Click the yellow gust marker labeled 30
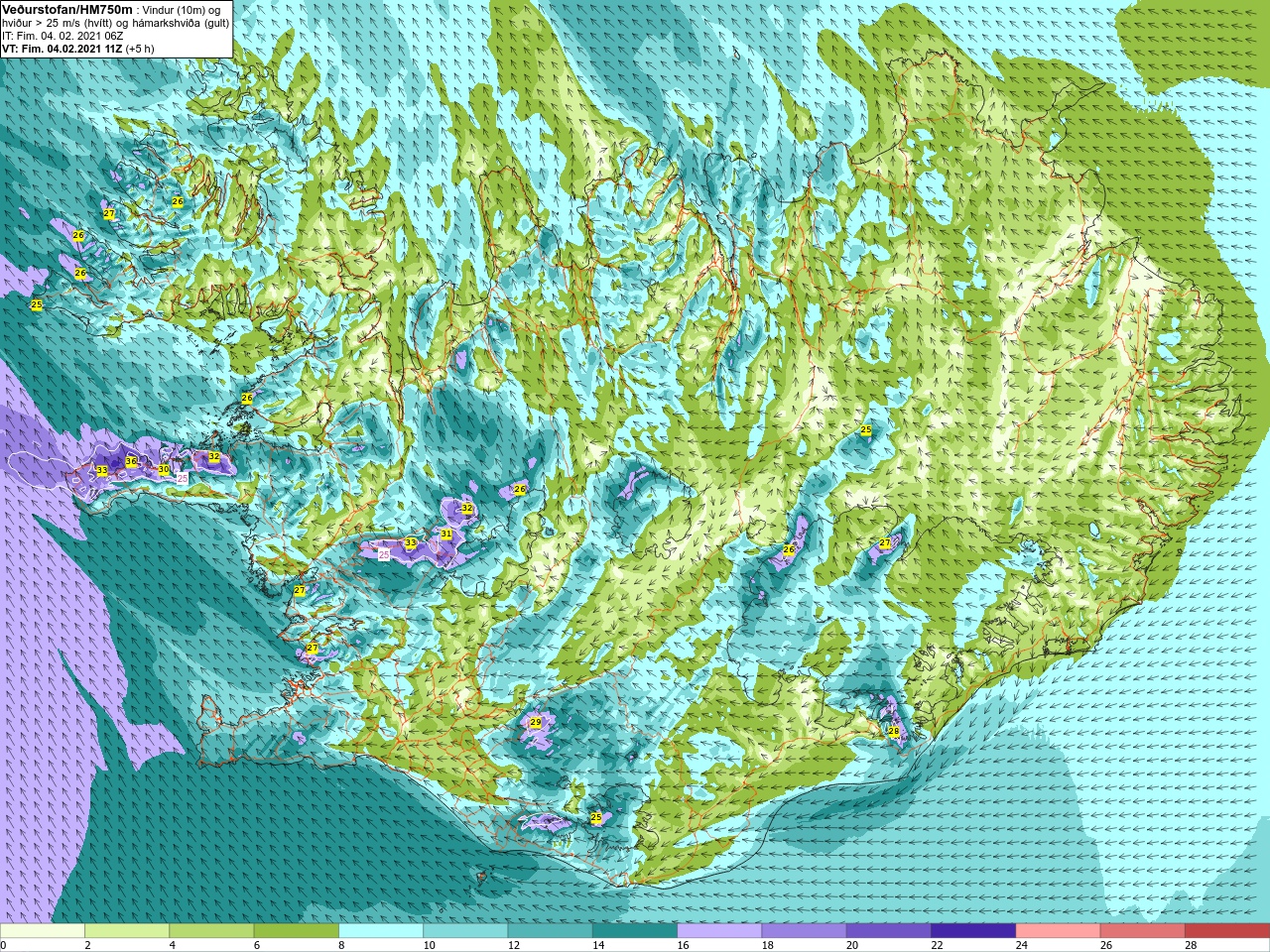 point(164,469)
